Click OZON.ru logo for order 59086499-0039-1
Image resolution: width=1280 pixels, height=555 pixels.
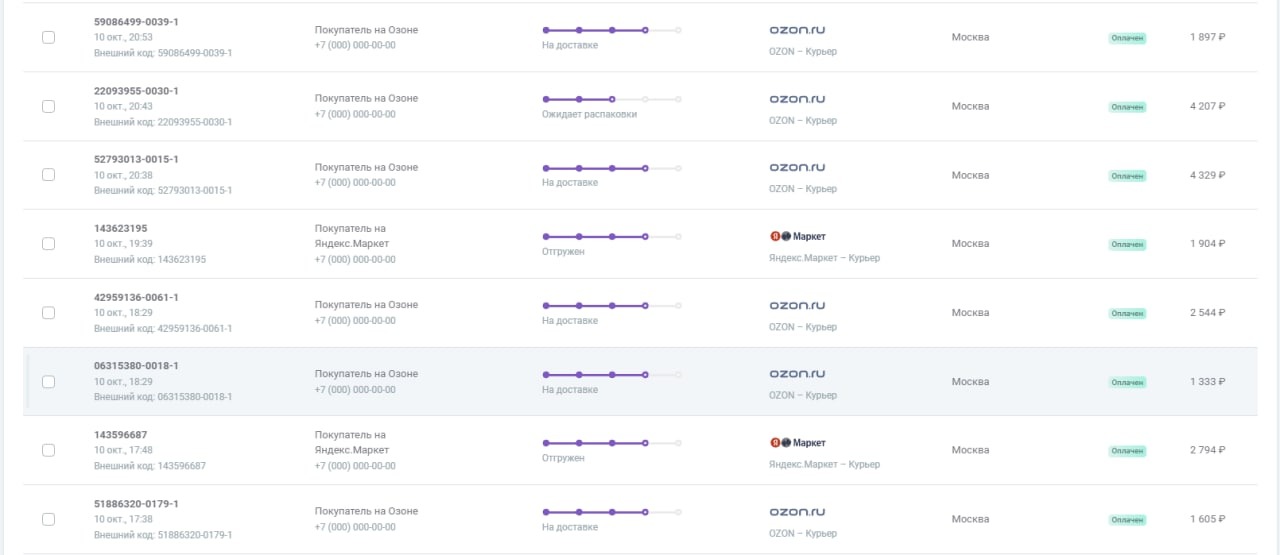[797, 30]
